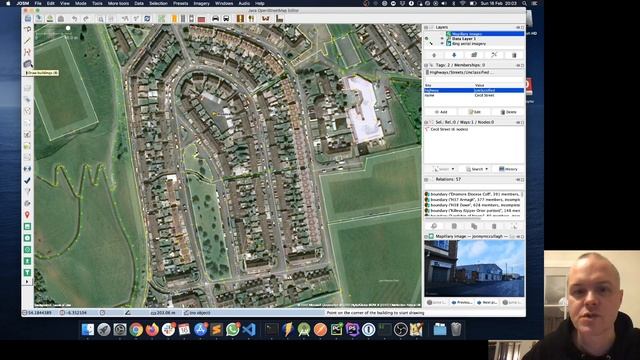Open the Selection menu
640x360 pixels.
158,3
